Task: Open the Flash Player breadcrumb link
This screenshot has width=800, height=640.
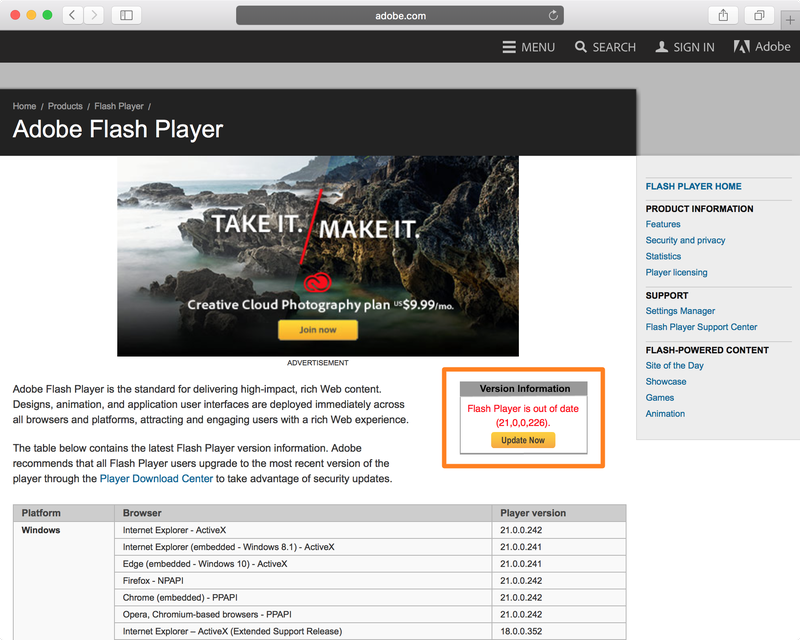Action: 119,106
